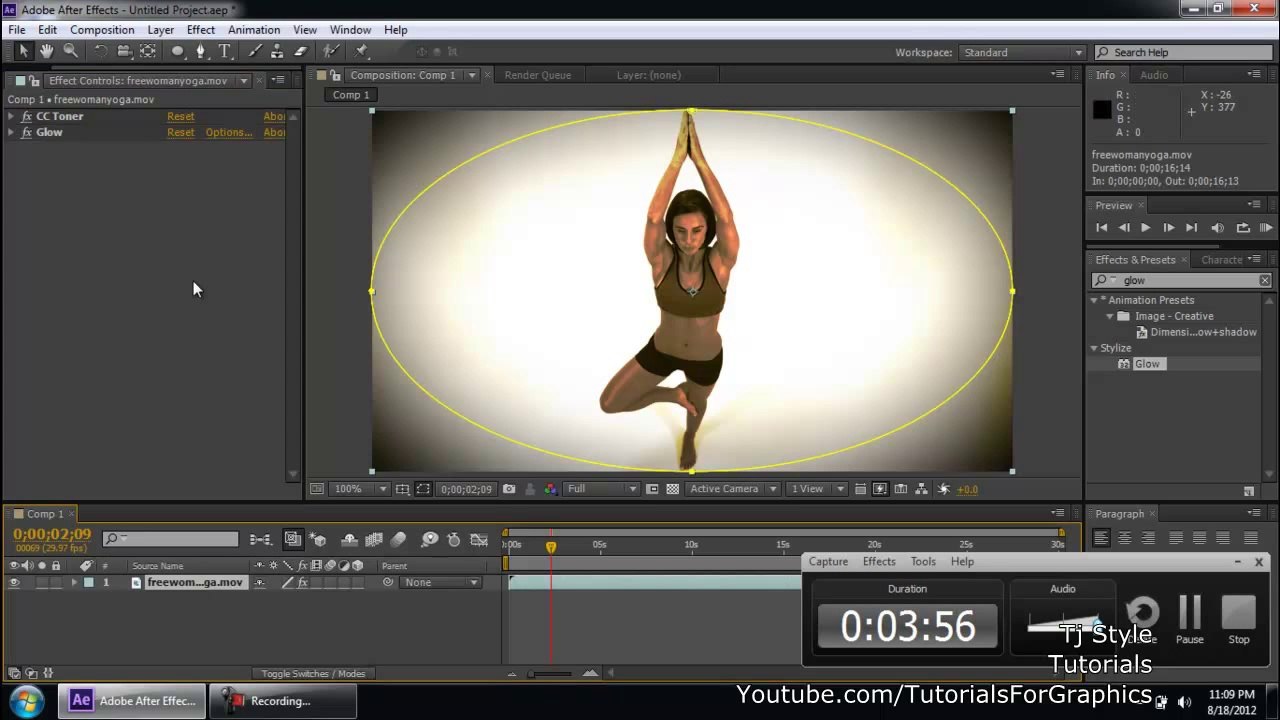The image size is (1280, 720).
Task: Click Toggle Switches / Modes button
Action: pyautogui.click(x=313, y=673)
